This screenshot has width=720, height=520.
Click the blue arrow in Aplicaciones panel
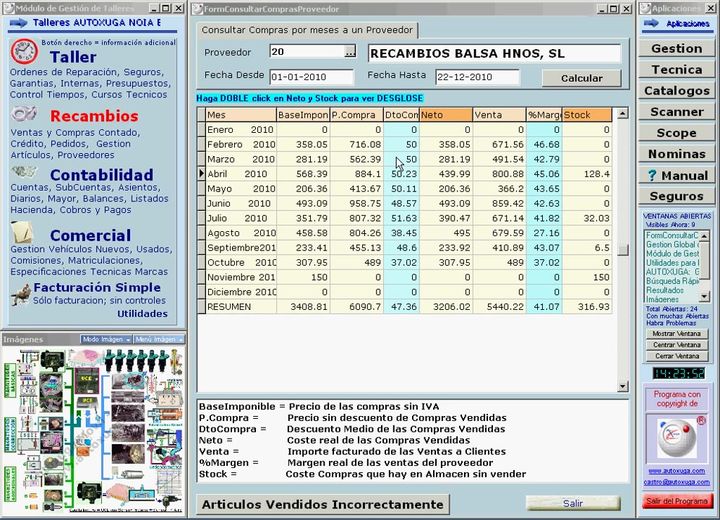click(x=651, y=23)
